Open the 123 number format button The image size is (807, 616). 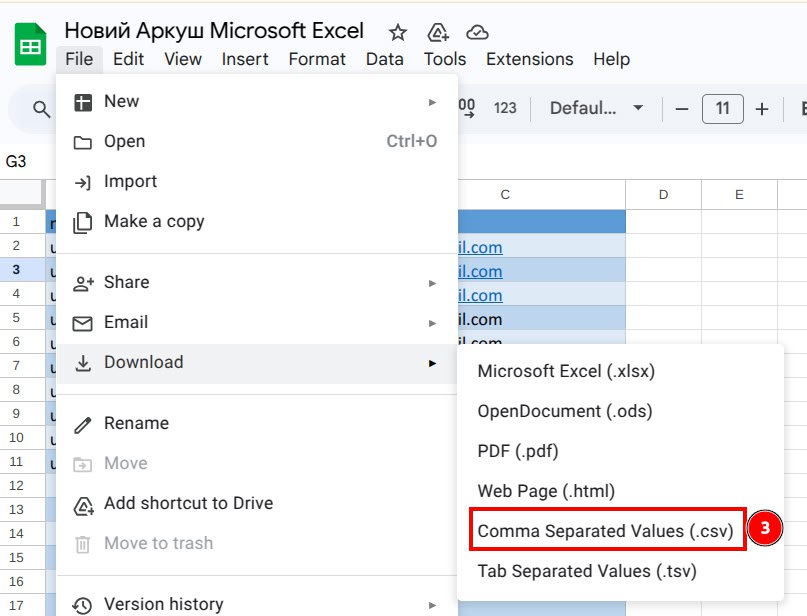pyautogui.click(x=505, y=108)
